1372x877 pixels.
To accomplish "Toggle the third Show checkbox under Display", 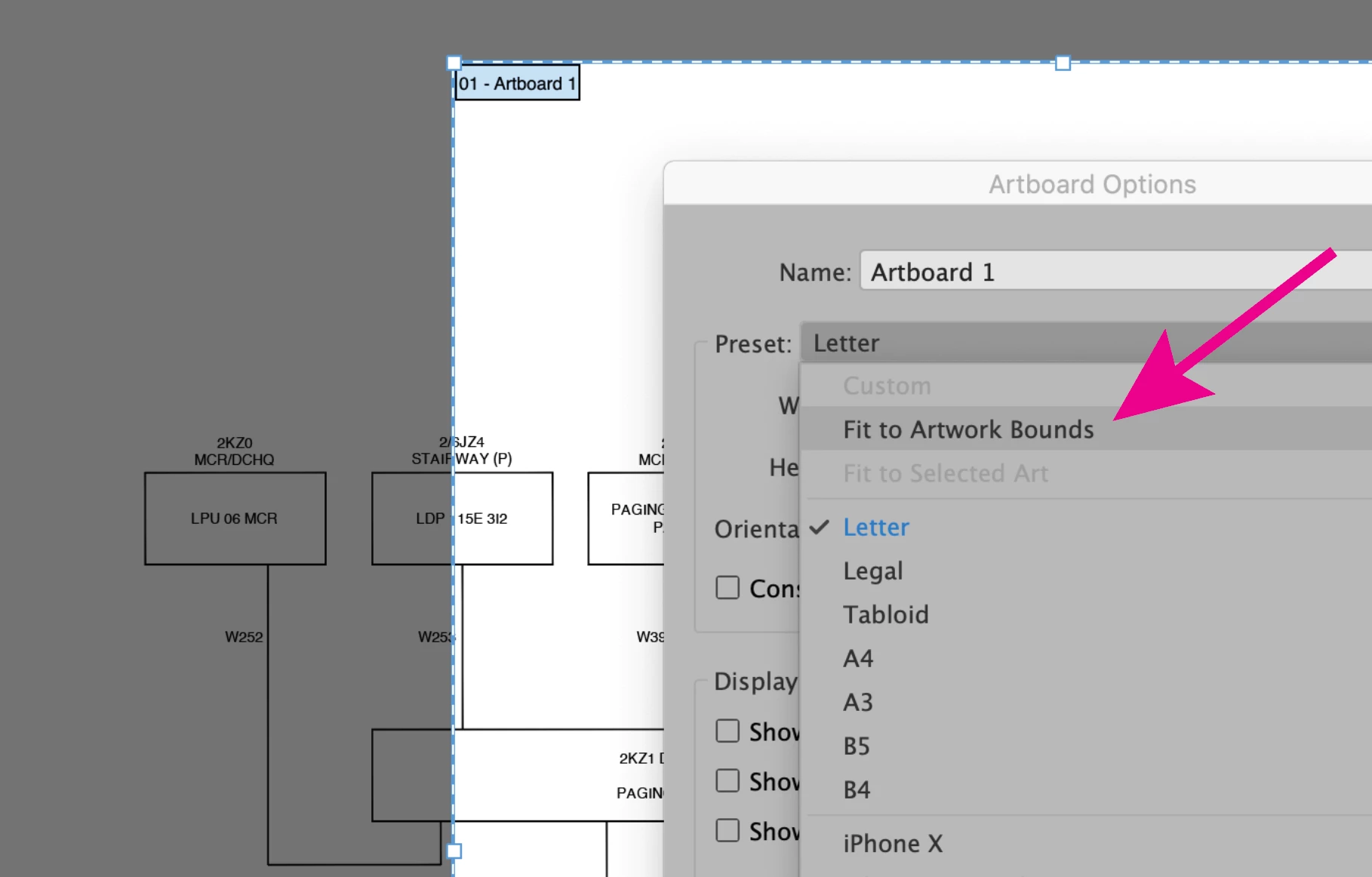I will click(728, 830).
